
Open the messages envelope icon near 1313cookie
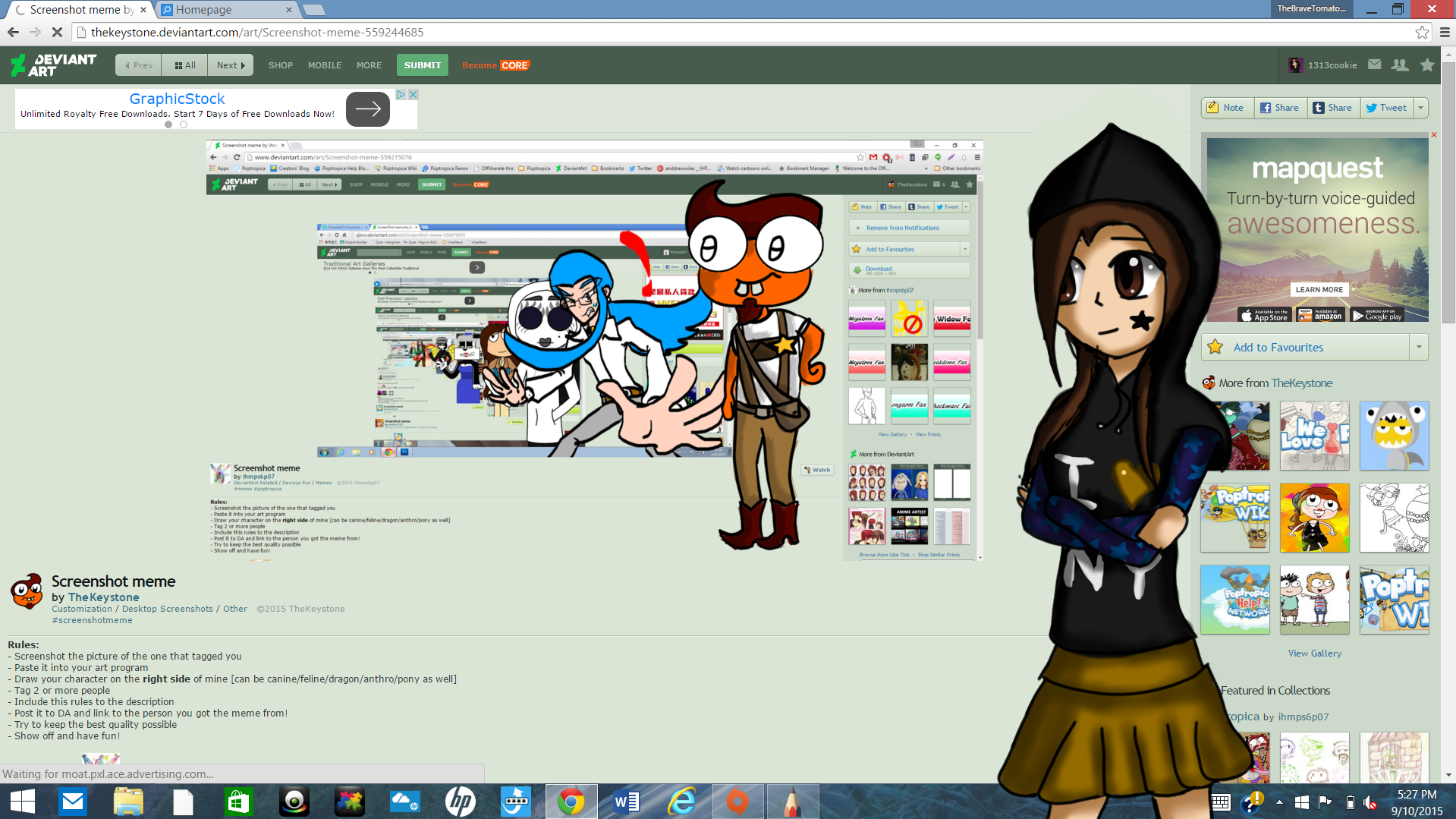(x=1374, y=65)
